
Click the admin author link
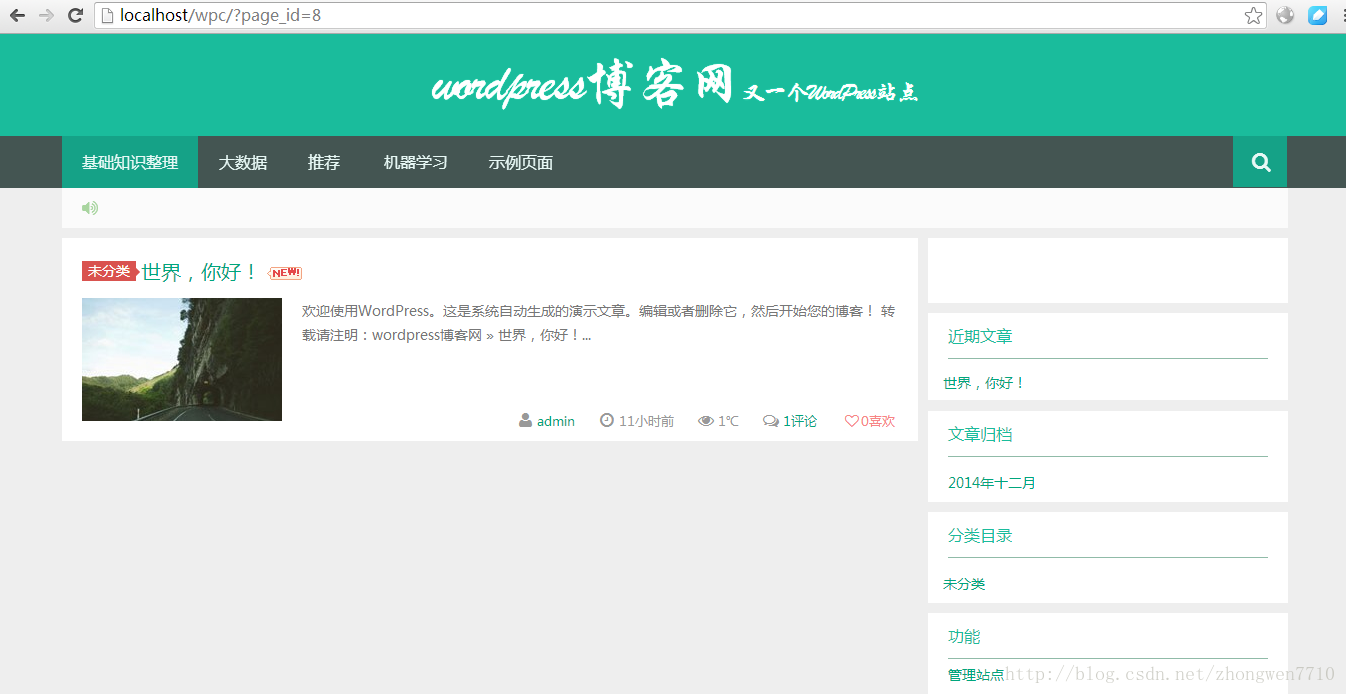click(556, 421)
